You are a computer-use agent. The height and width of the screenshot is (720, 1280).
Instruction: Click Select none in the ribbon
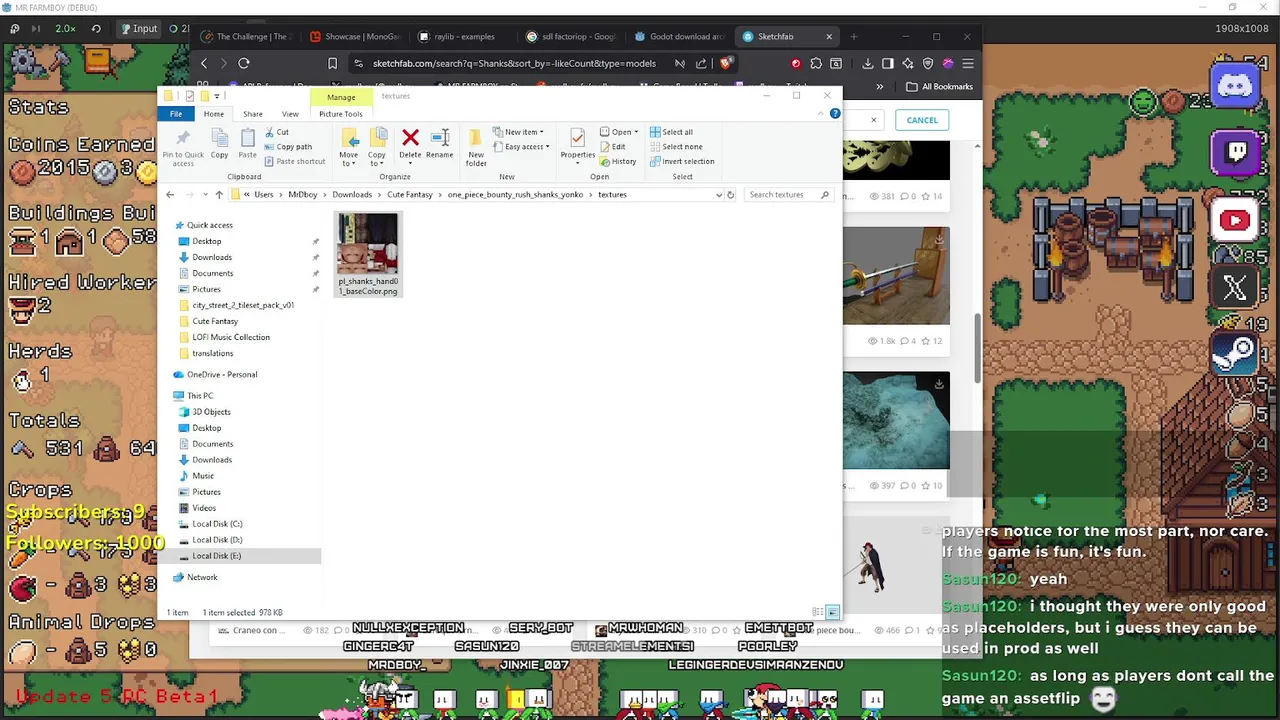676,147
